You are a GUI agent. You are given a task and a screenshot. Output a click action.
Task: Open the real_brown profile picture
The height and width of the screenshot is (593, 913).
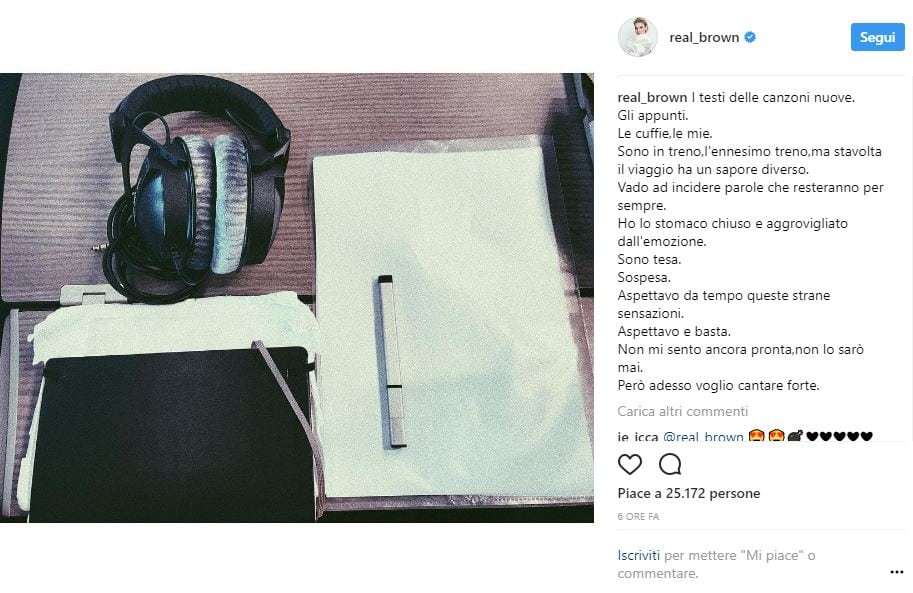638,37
